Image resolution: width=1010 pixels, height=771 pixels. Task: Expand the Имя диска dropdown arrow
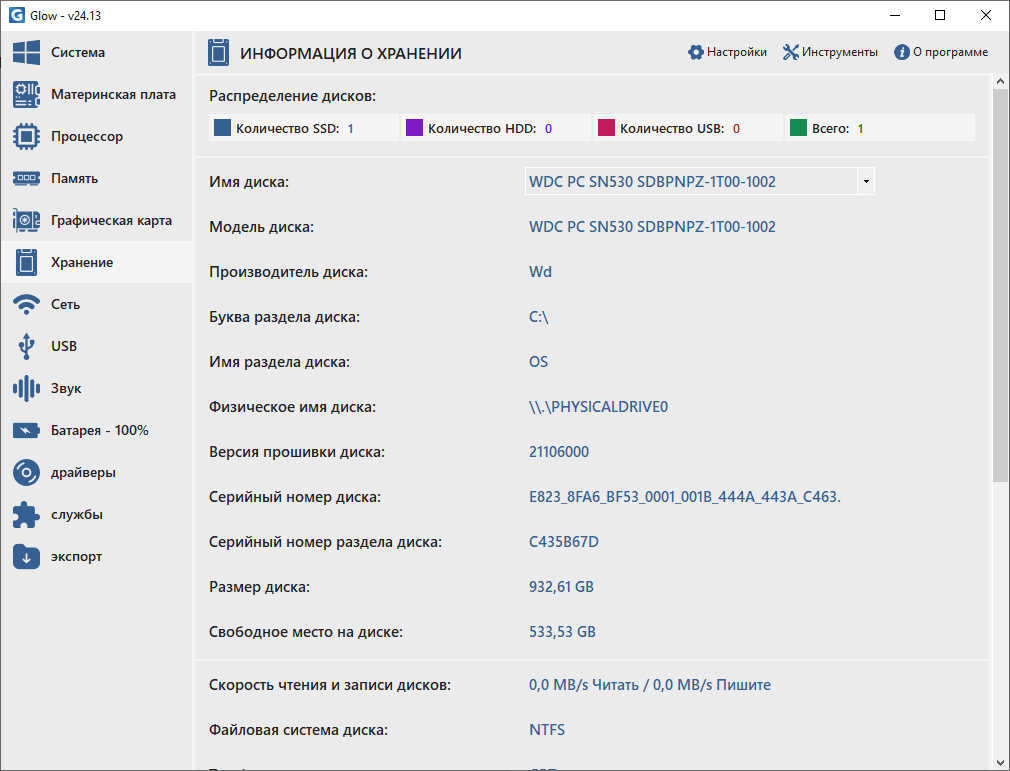pos(865,182)
